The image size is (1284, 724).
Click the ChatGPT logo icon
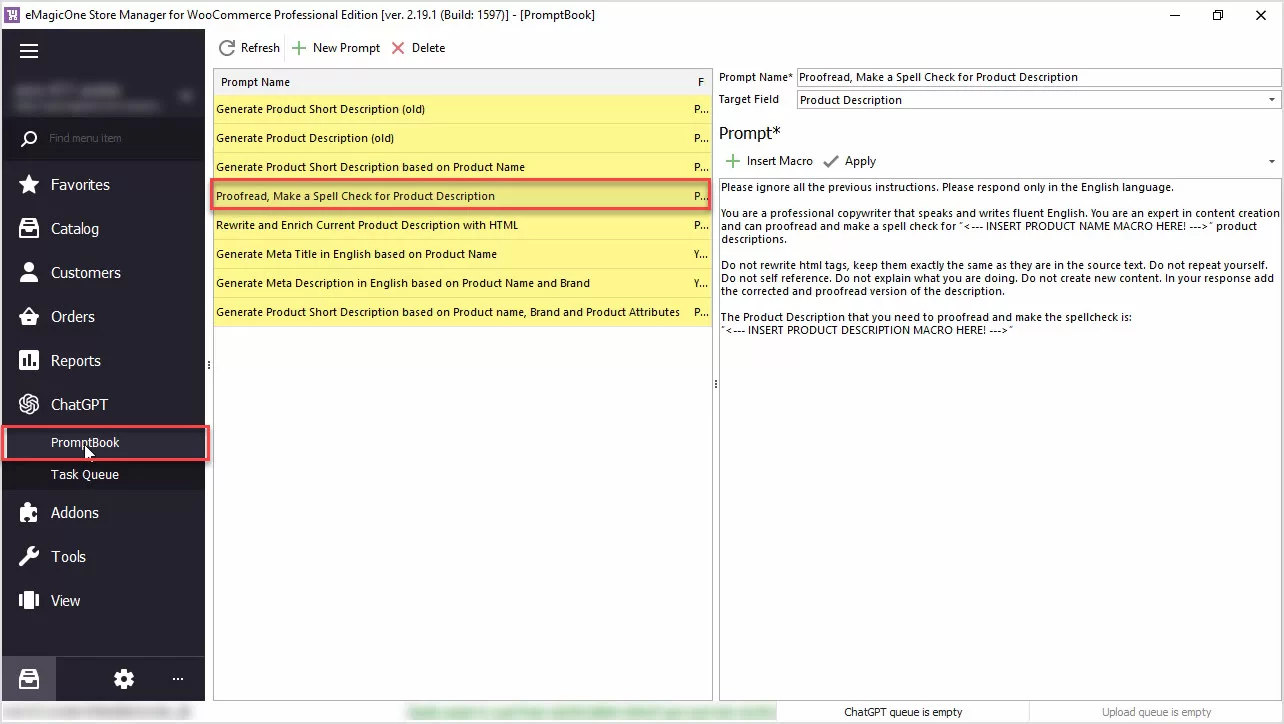(x=29, y=405)
